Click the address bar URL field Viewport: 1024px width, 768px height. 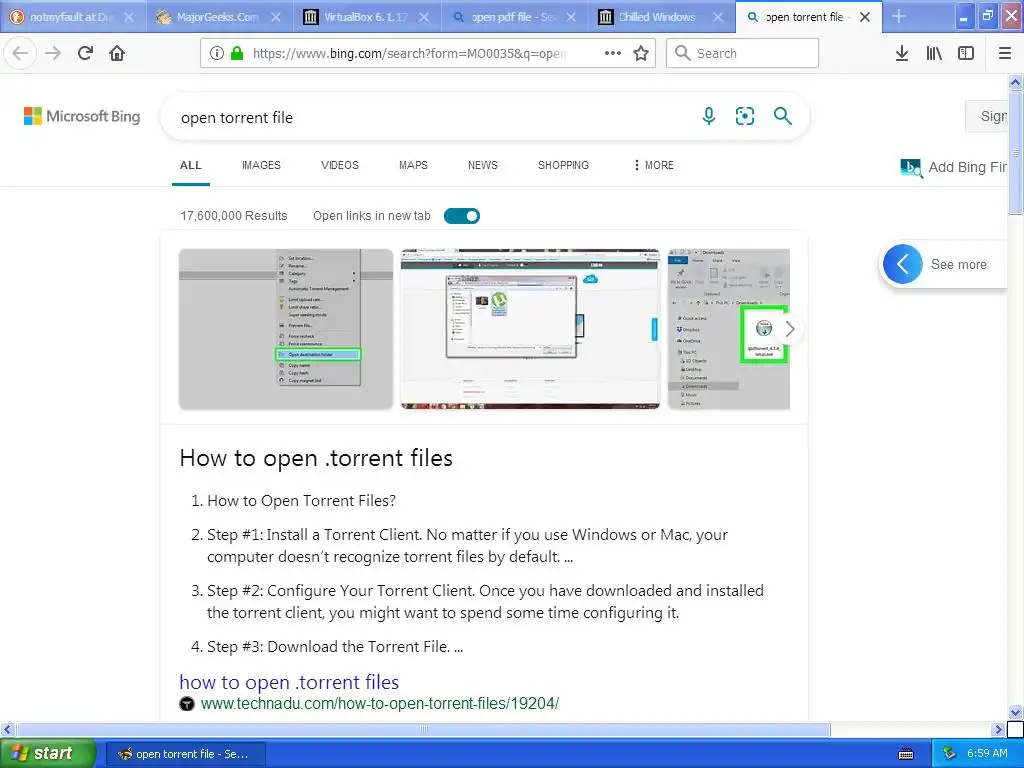point(408,54)
